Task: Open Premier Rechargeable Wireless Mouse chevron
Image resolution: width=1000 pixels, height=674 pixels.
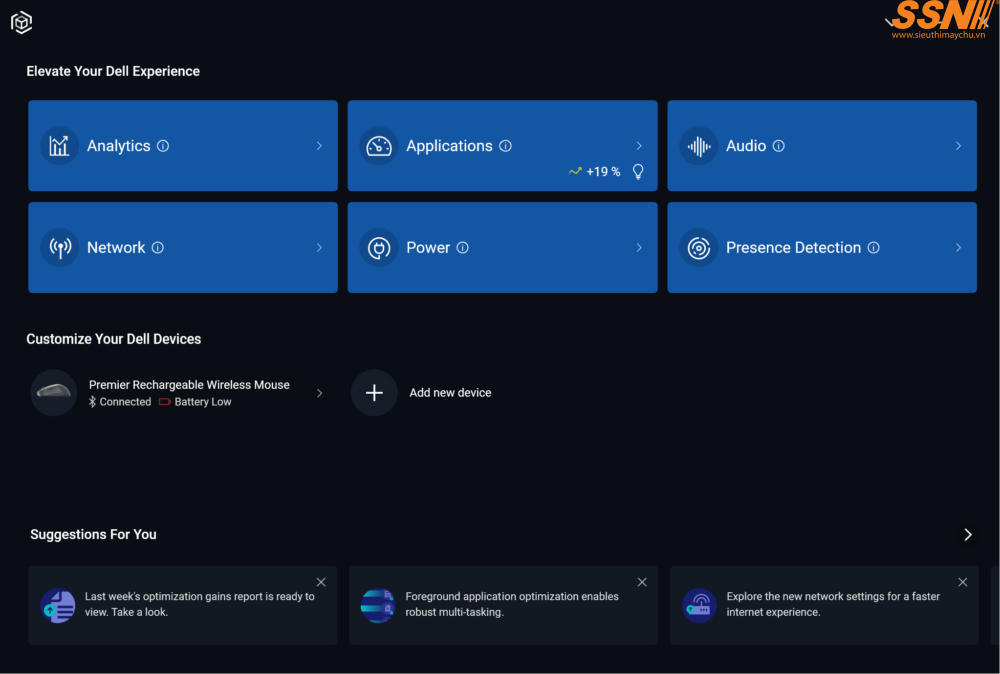Action: coord(320,393)
